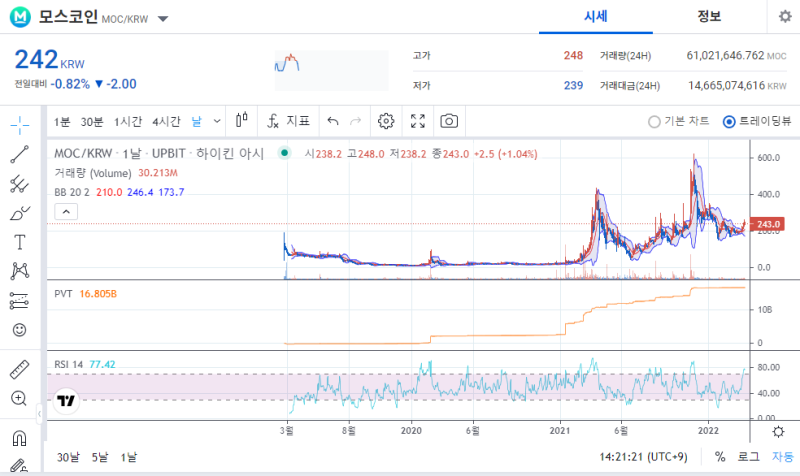Screen dimensions: 800x476
Task: Click the 지표 indicators label
Action: click(x=298, y=121)
